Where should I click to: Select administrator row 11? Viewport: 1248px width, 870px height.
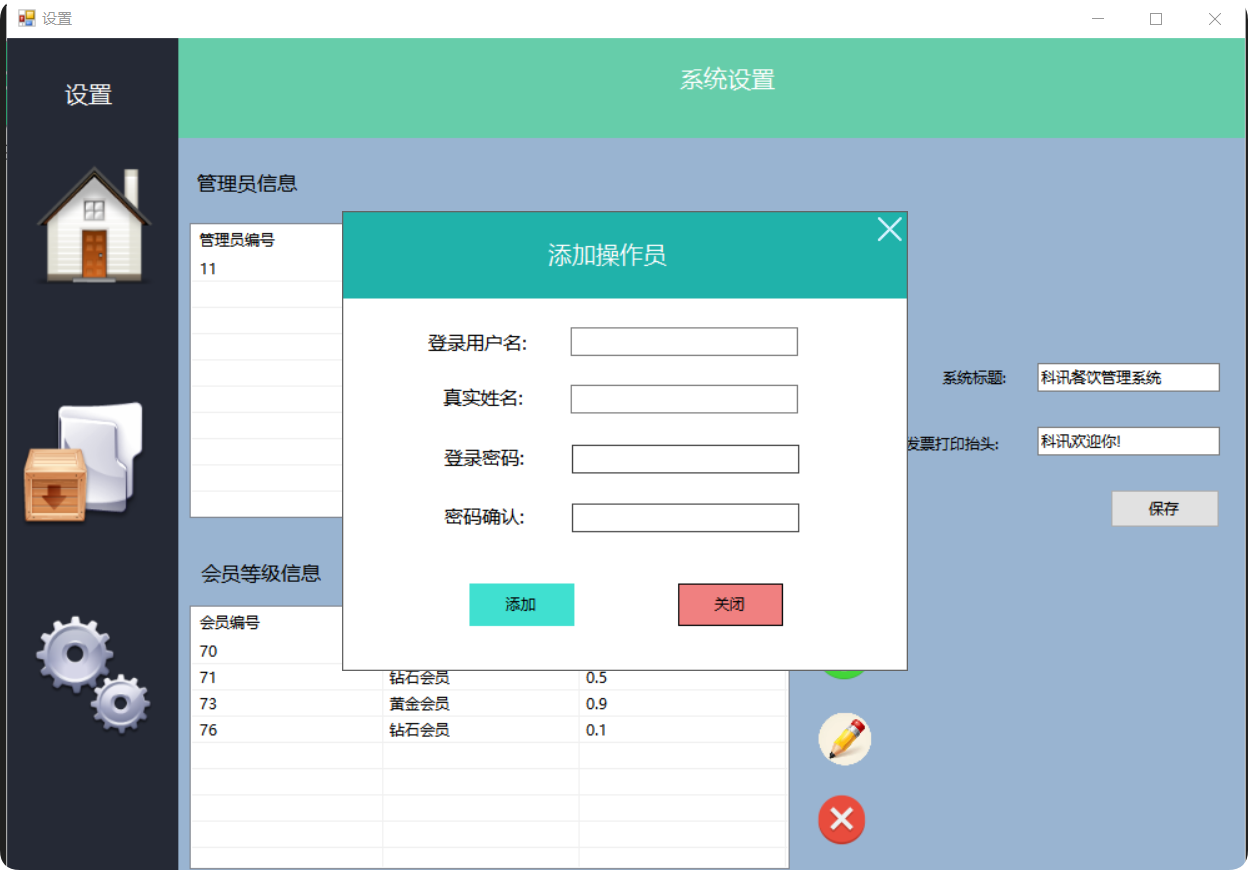click(267, 268)
